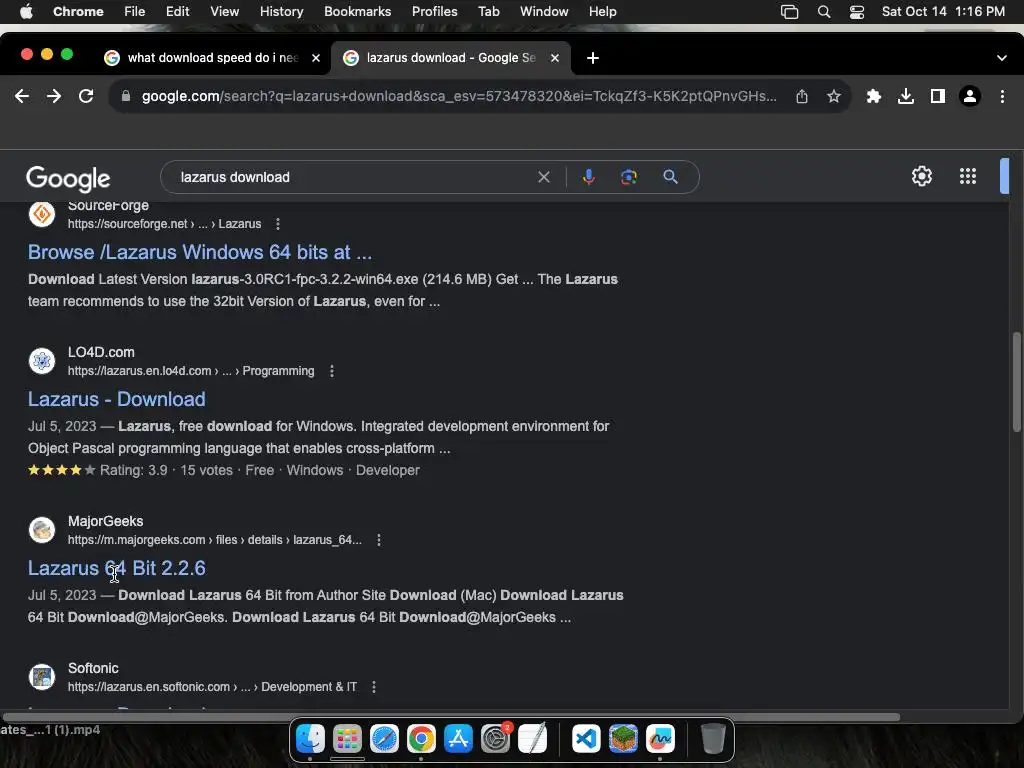Open the Tab menu
Image resolution: width=1024 pixels, height=768 pixels.
click(x=488, y=11)
